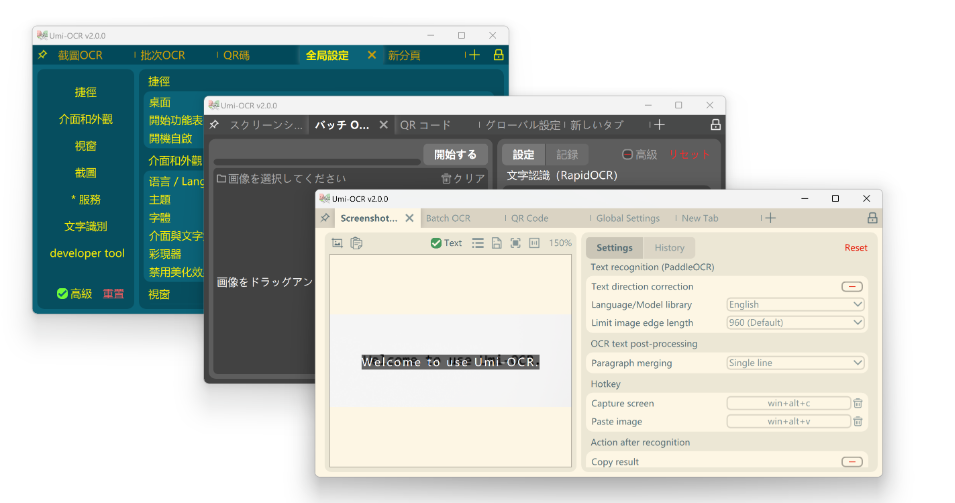Switch to the QR Code tab

click(529, 218)
